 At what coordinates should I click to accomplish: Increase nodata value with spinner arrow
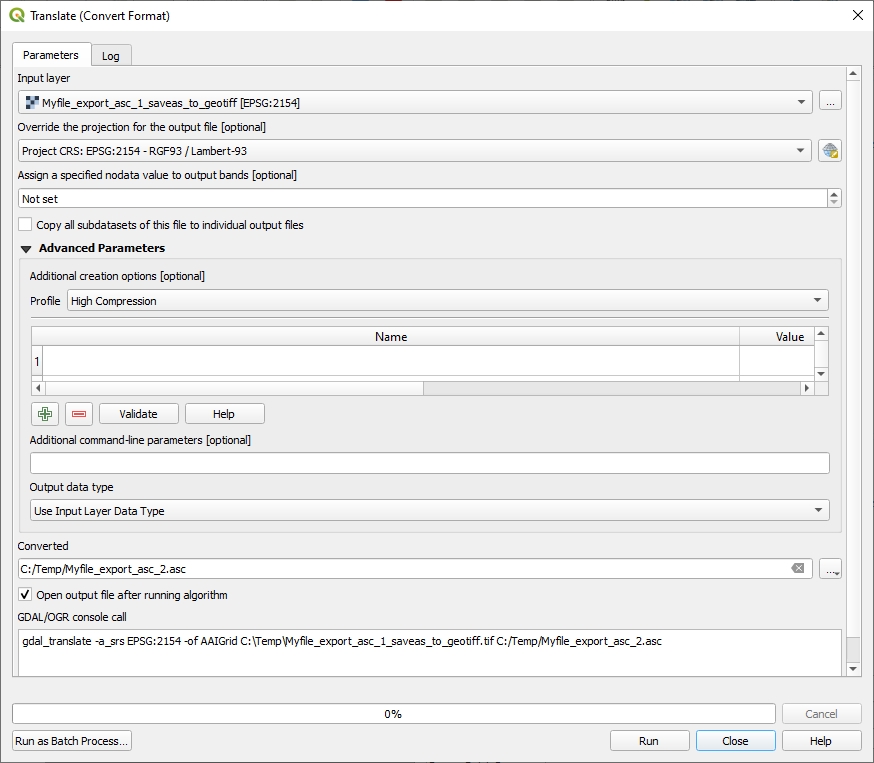tap(834, 194)
